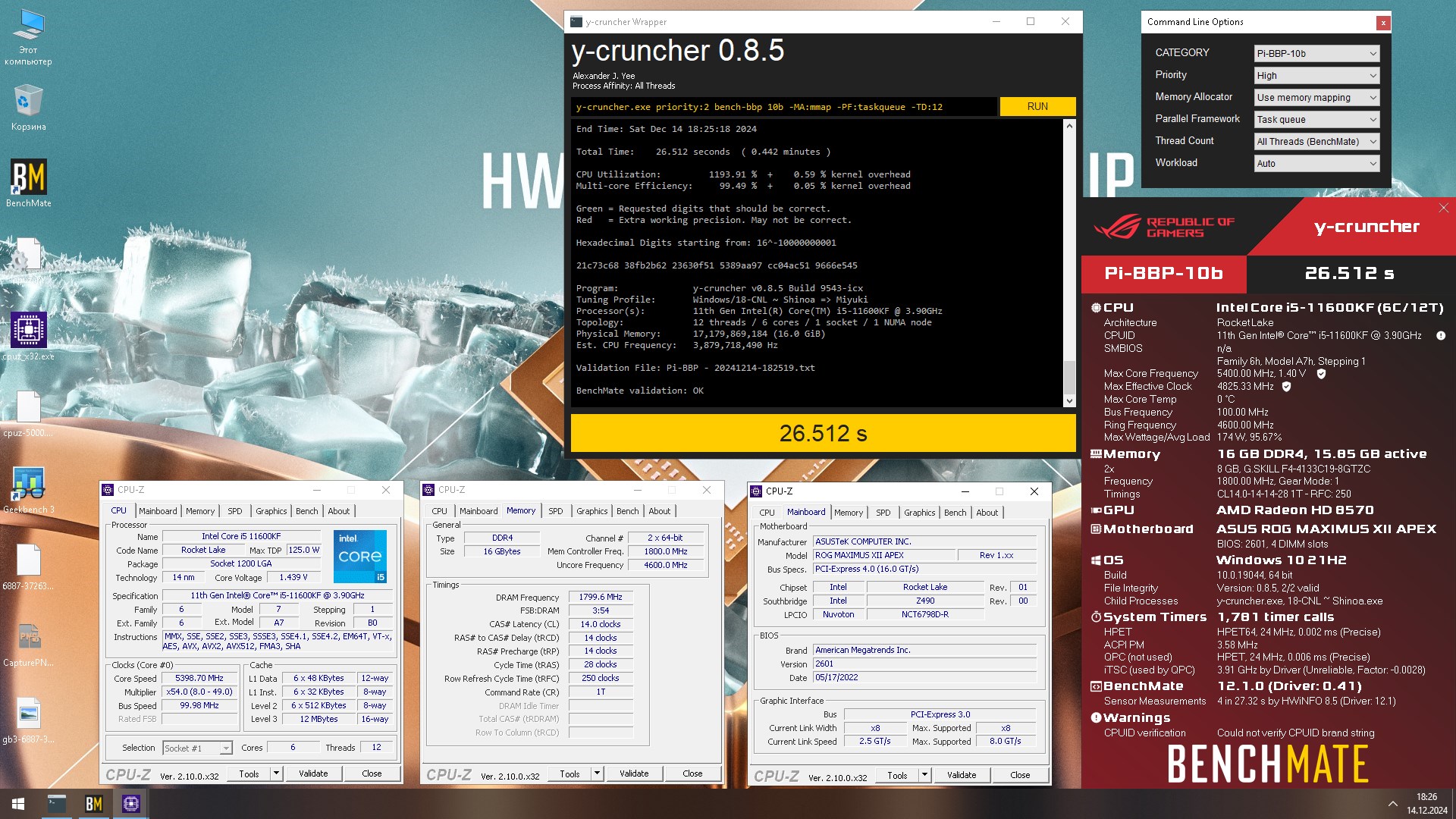Open the CATEGORY dropdown showing Pi-BBP-10b

(x=1316, y=54)
